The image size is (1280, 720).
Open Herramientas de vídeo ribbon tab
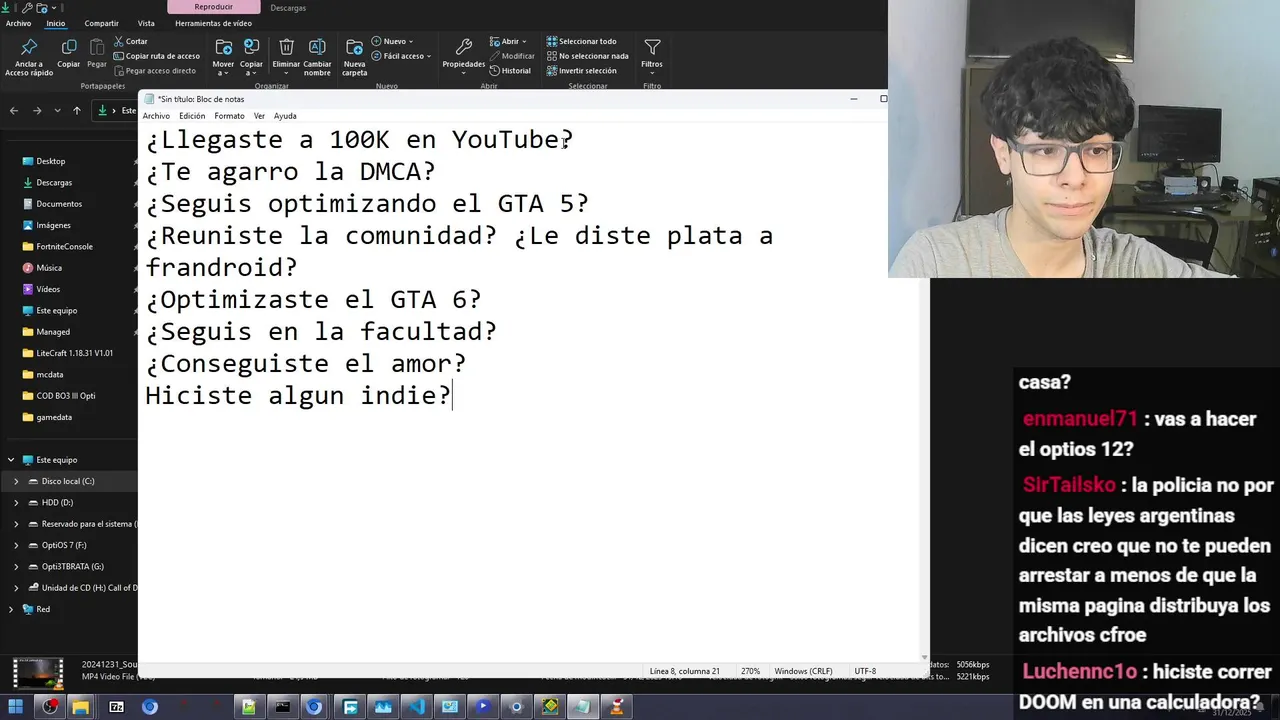213,23
